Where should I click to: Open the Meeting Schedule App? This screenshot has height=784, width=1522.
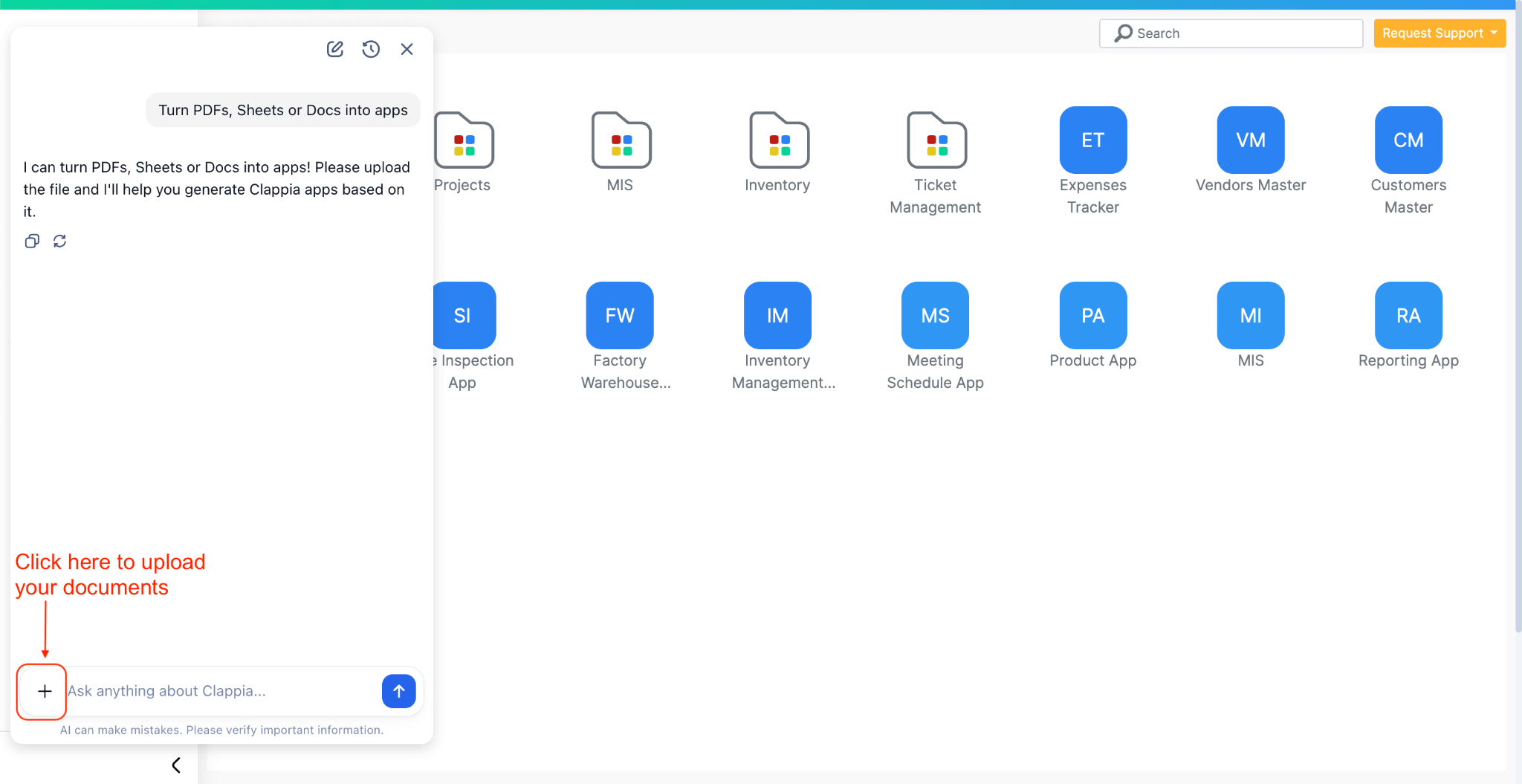click(x=935, y=315)
